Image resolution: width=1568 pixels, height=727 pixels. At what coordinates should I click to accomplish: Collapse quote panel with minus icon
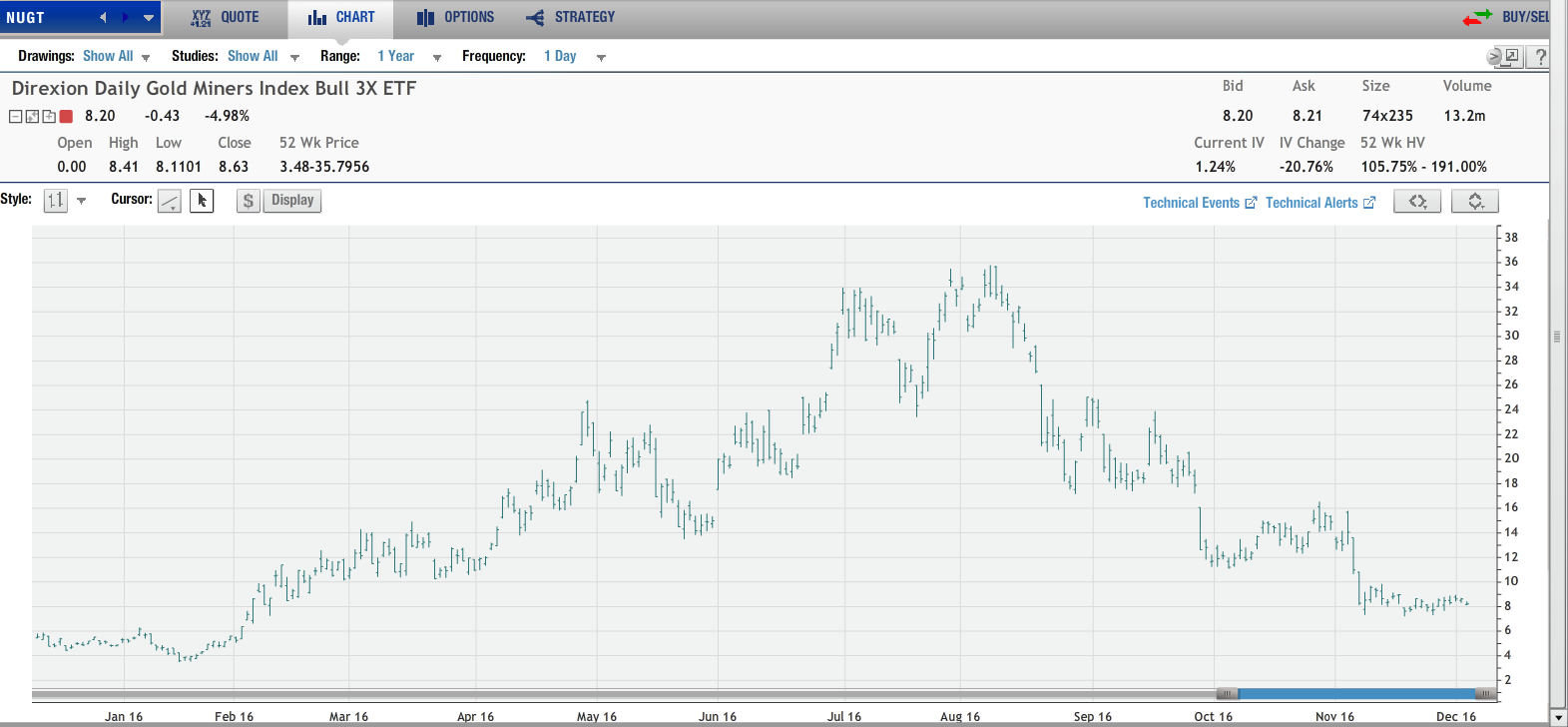coord(15,117)
